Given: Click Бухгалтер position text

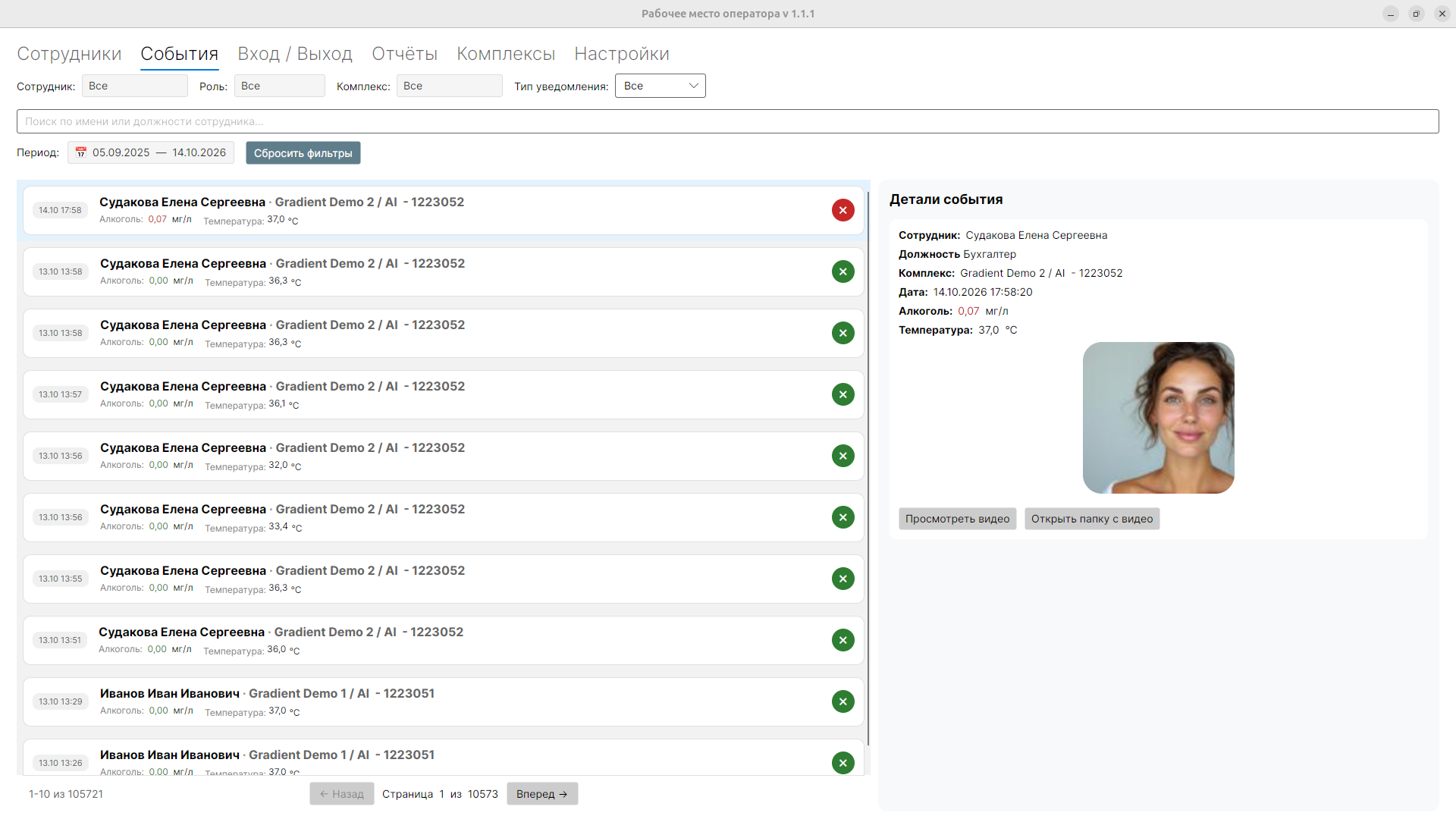Looking at the screenshot, I should pos(990,254).
